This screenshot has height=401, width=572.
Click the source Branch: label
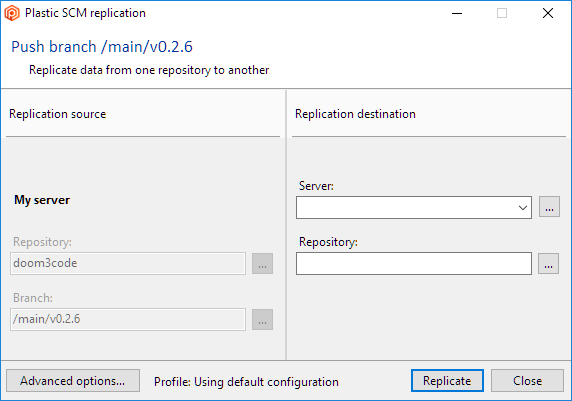click(33, 298)
